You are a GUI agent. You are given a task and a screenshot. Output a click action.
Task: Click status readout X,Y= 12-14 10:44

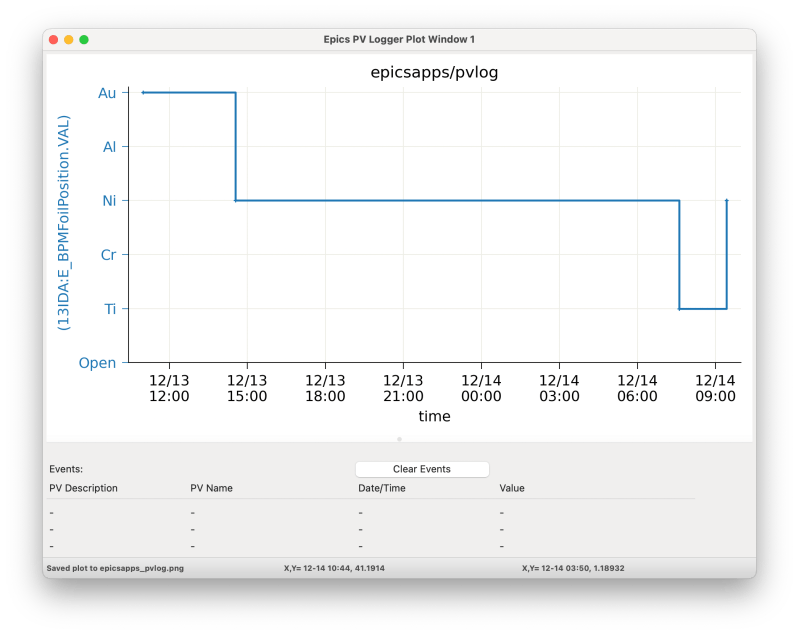[334, 568]
